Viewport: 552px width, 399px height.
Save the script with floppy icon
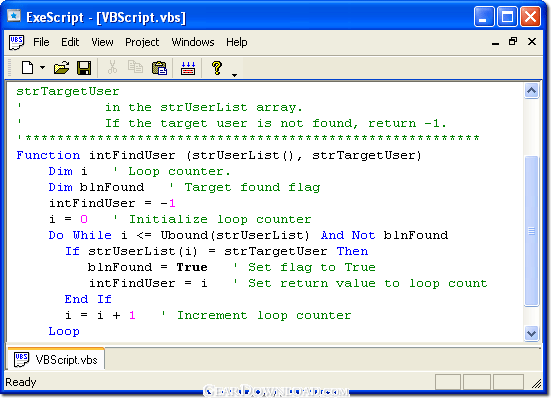coord(84,67)
